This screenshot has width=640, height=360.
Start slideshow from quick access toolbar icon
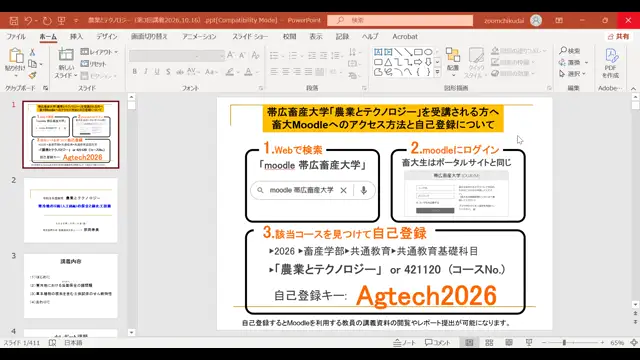click(61, 20)
